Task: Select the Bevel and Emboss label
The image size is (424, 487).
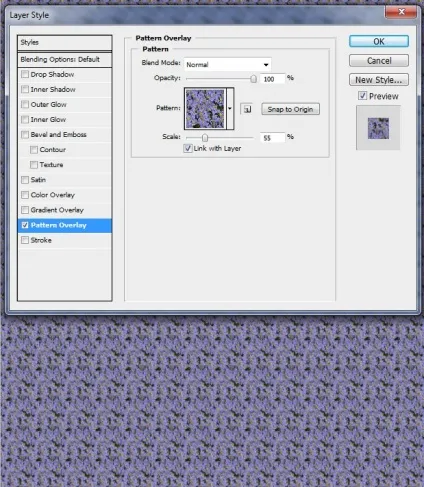Action: point(59,135)
